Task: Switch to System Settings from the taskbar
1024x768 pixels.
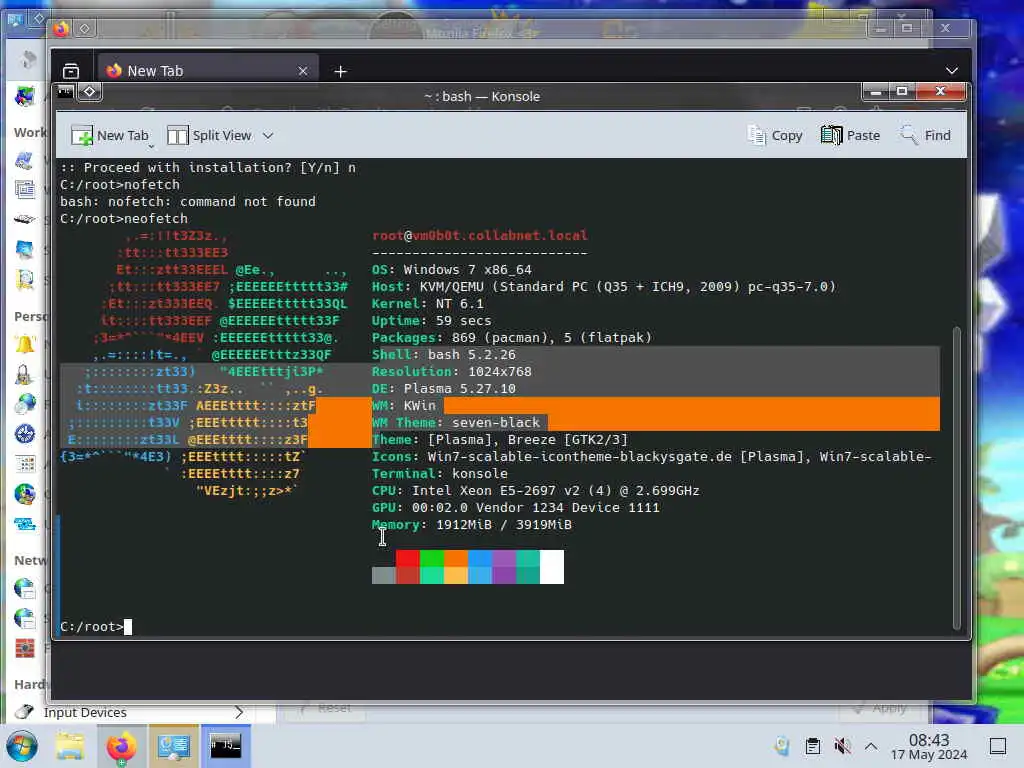Action: coord(173,746)
